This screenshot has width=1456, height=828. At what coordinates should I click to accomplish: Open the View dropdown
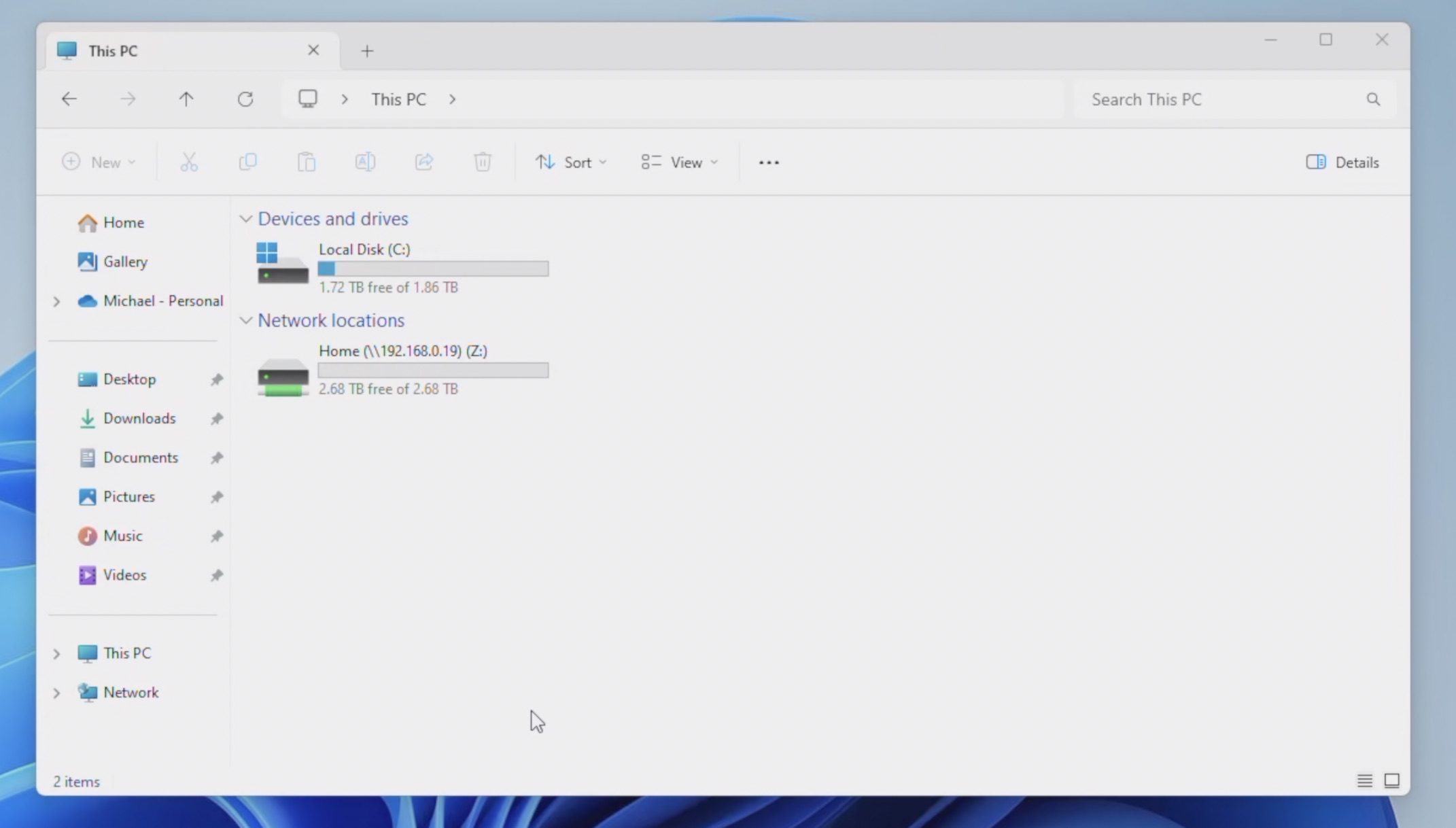(x=679, y=162)
